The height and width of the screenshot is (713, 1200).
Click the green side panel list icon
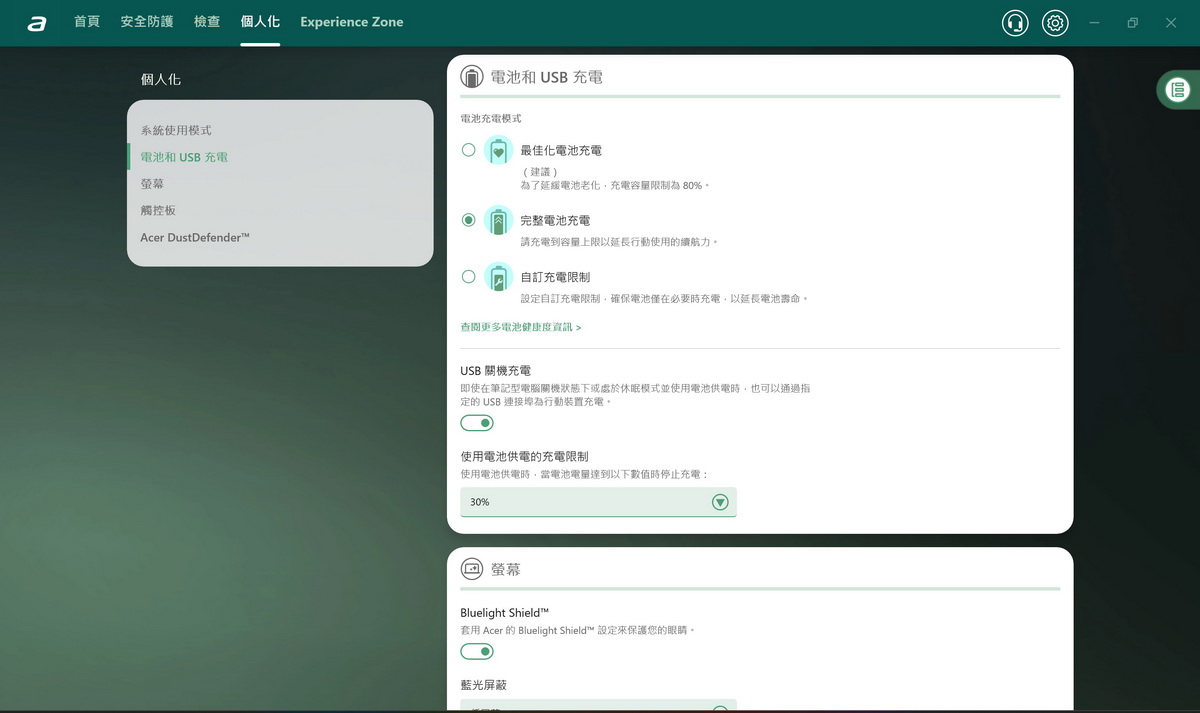point(1178,90)
